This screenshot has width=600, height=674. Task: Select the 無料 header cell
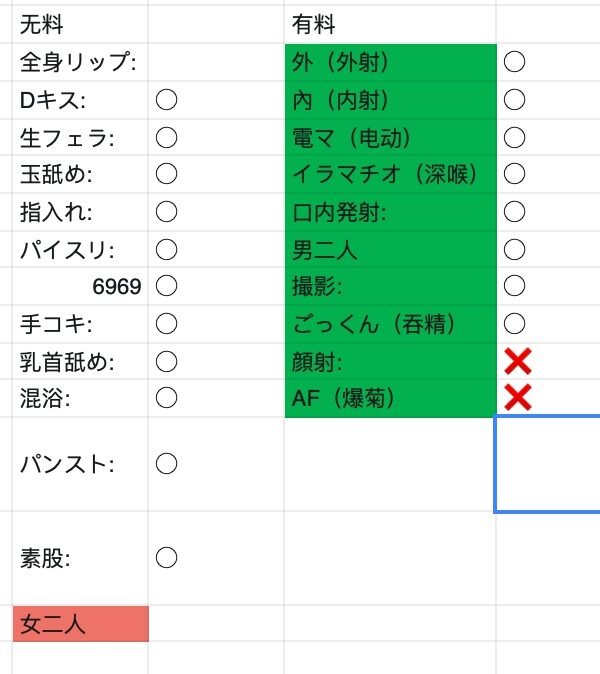tap(80, 24)
